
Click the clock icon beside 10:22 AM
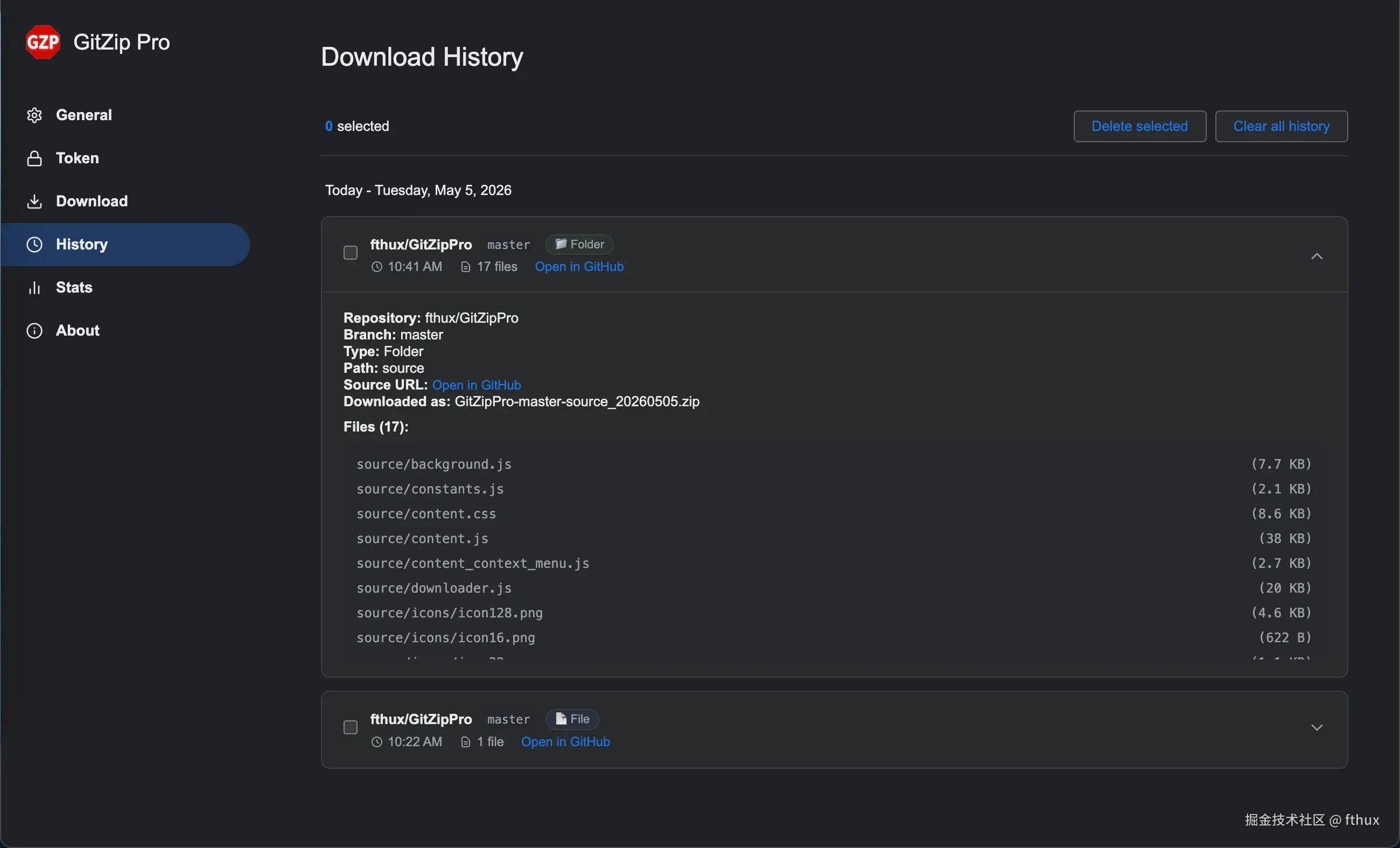(x=377, y=742)
